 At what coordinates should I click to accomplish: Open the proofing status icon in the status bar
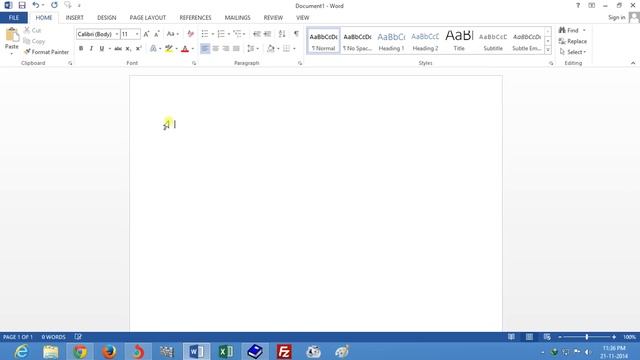[78, 337]
